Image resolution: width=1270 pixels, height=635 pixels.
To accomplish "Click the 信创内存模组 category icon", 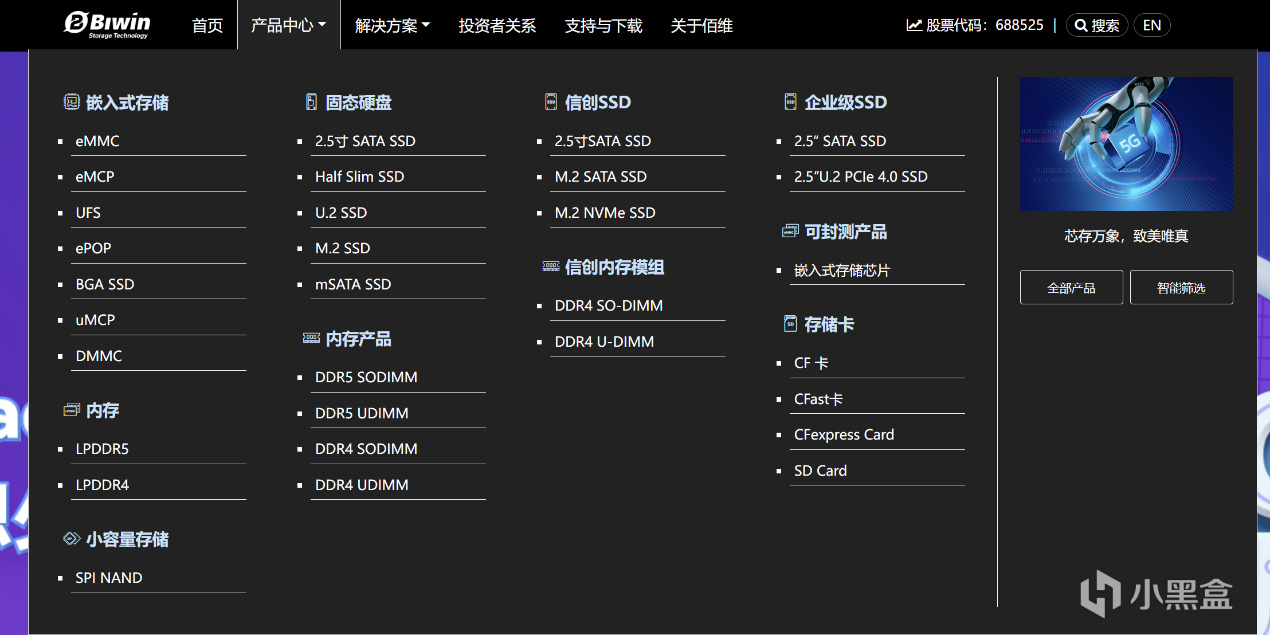I will 551,267.
